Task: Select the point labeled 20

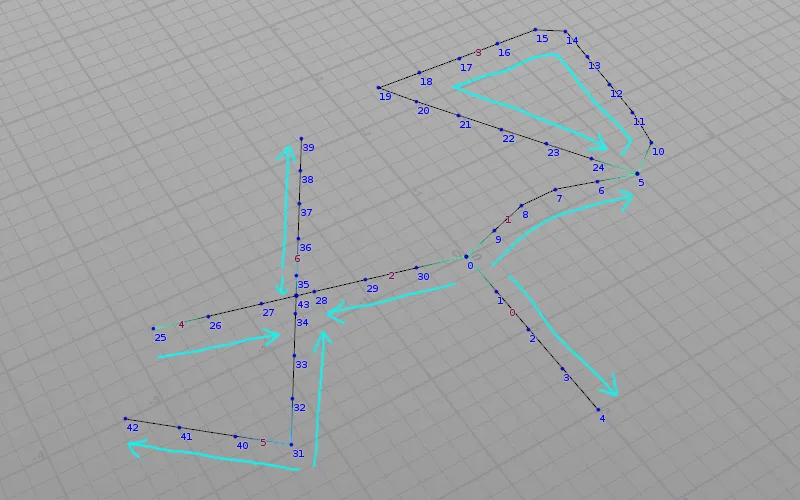Action: [x=416, y=102]
